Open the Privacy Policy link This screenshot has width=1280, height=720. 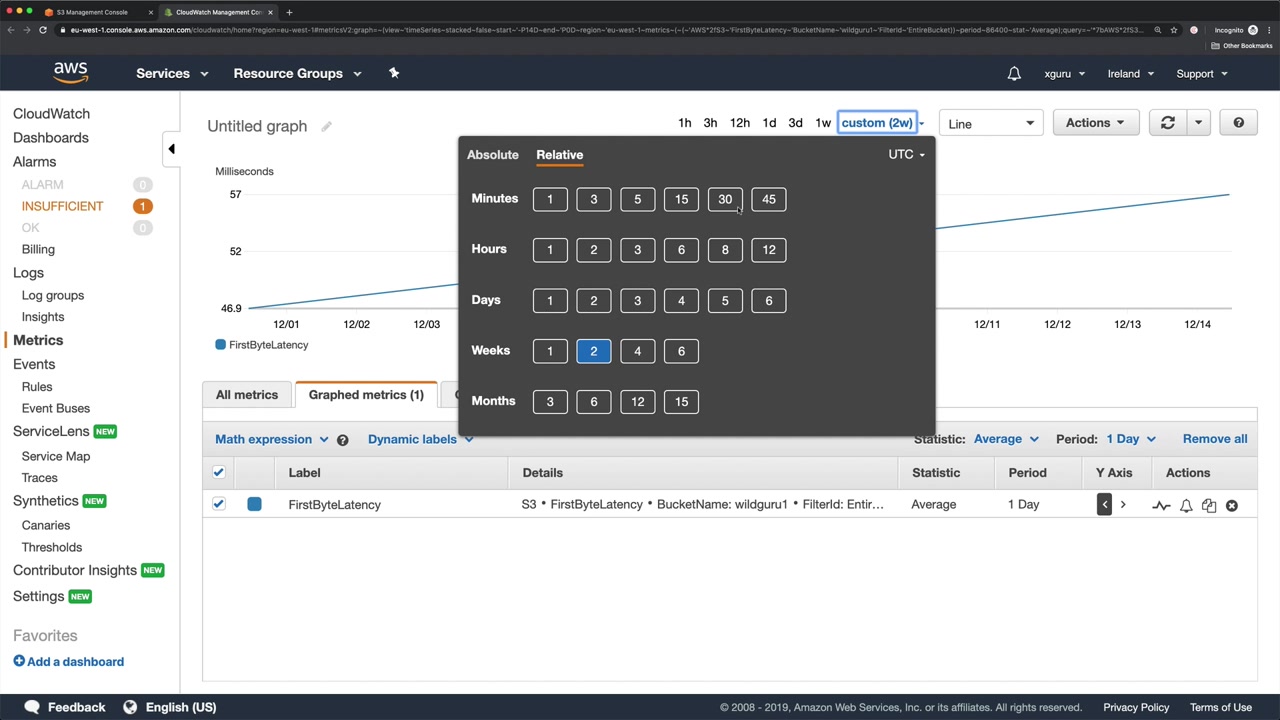pyautogui.click(x=1136, y=707)
